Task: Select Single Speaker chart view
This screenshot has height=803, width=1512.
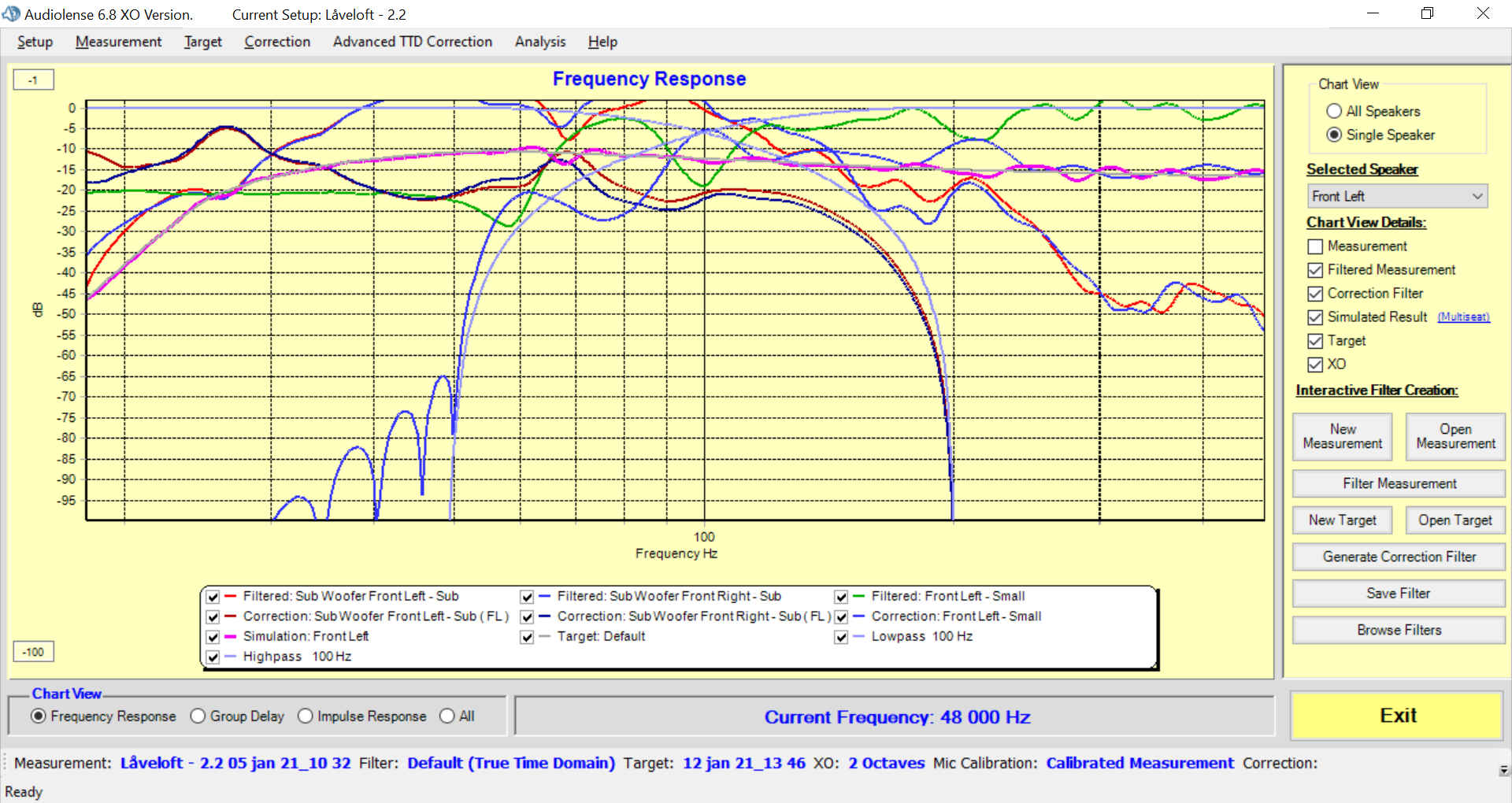Action: pos(1334,135)
